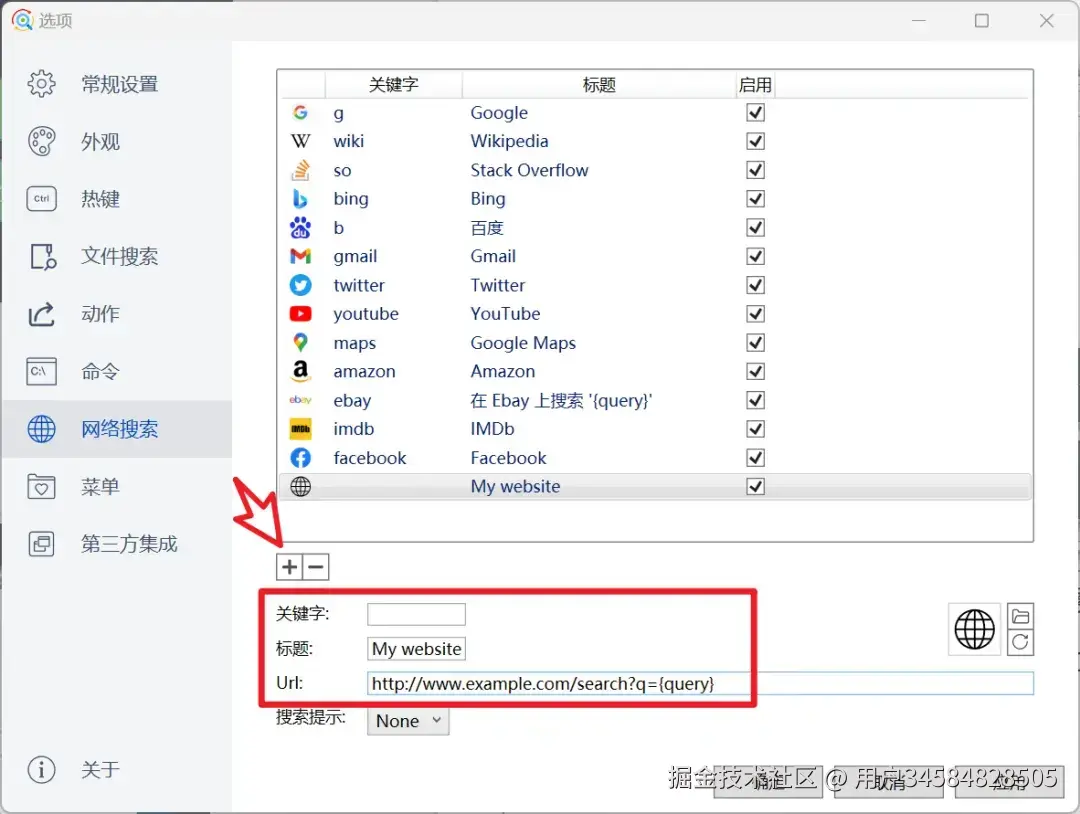The width and height of the screenshot is (1080, 814).
Task: Select the IMDb title cell
Action: click(492, 429)
